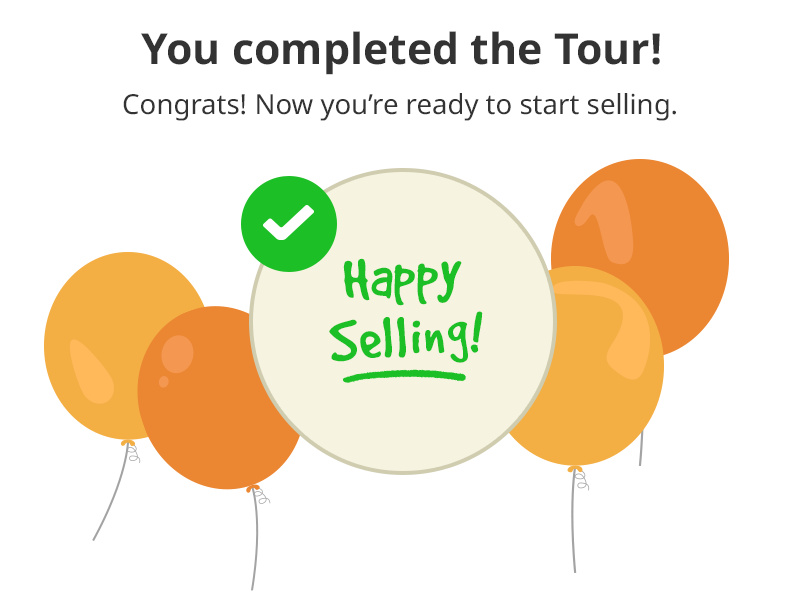
Task: Click the string of the teardrop-highlight yellow balloon
Action: point(111,492)
